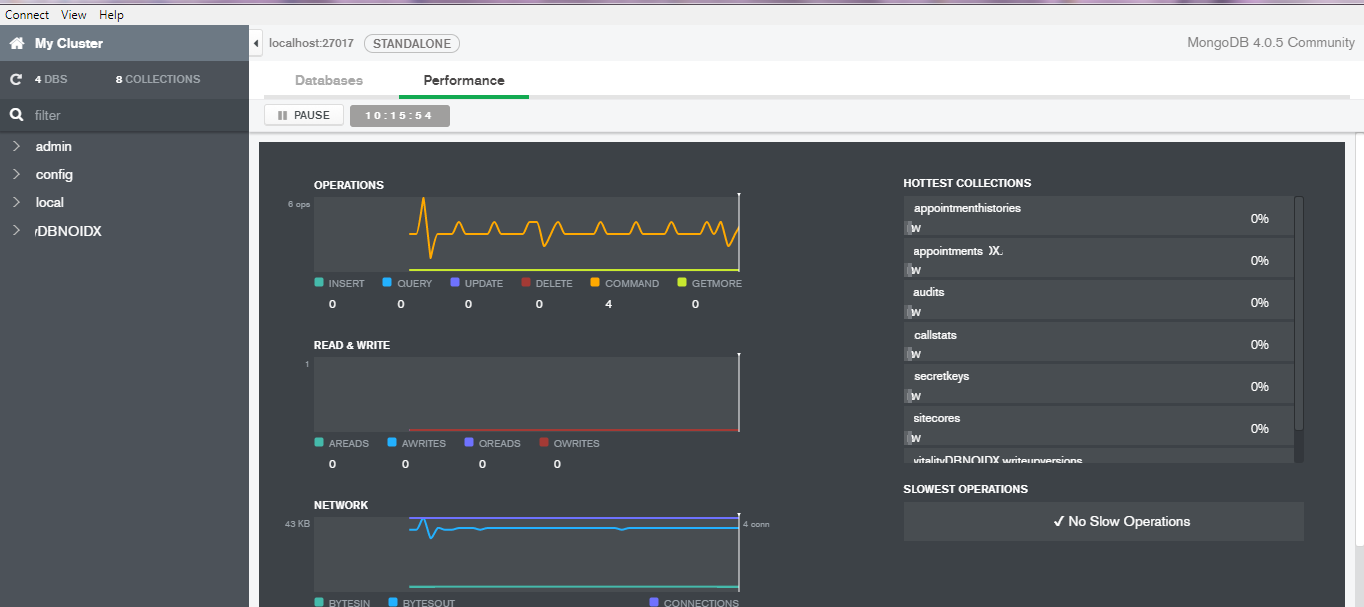The image size is (1364, 607).
Task: Click the back arrow beside localhost:27017
Action: click(x=255, y=43)
